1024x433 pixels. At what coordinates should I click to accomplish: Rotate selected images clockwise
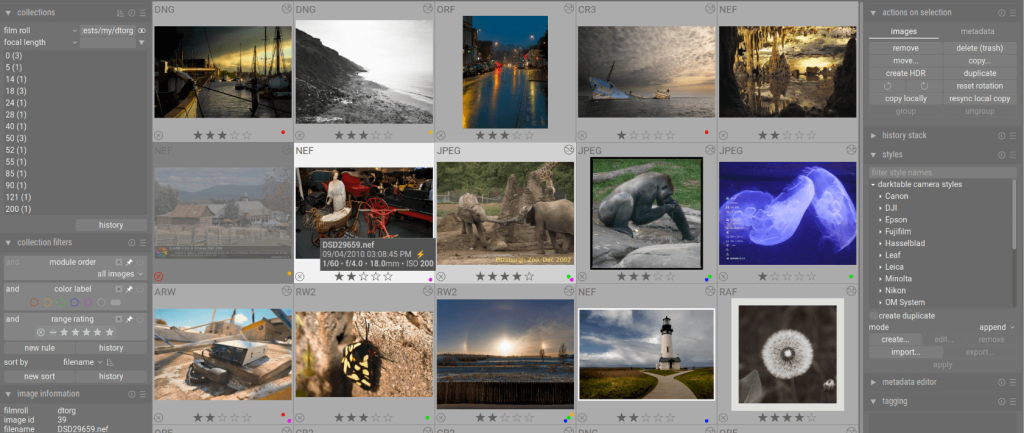[923, 86]
